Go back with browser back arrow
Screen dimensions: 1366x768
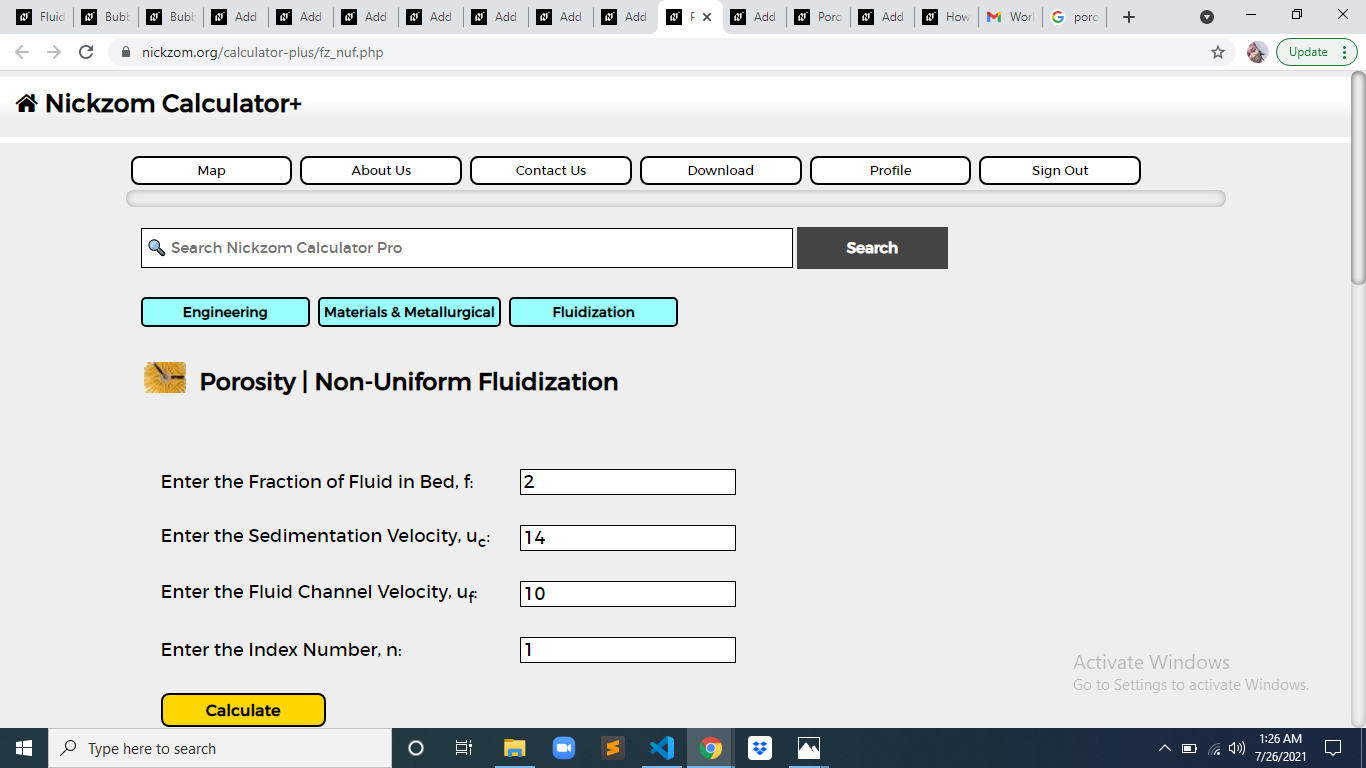point(23,52)
